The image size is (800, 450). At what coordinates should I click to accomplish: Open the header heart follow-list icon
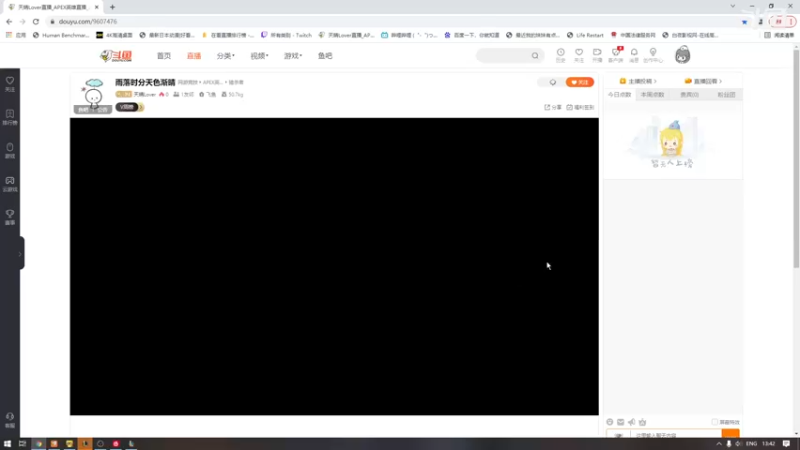click(579, 55)
